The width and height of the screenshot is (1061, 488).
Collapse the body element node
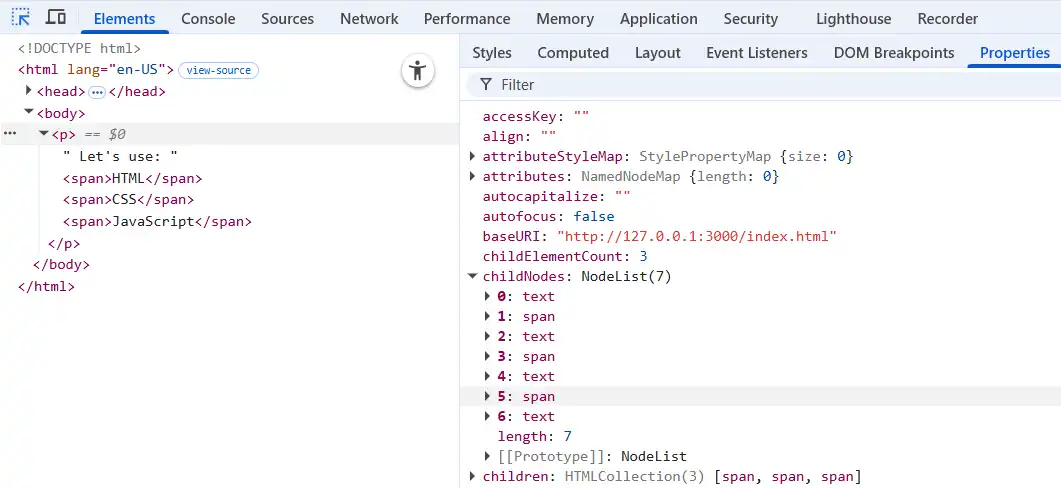[29, 113]
